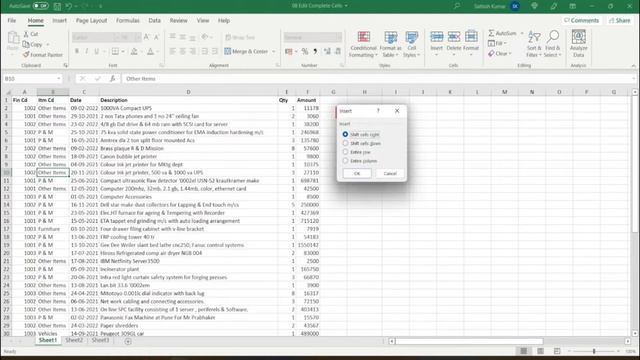The width and height of the screenshot is (640, 360).
Task: Switch to the Page Layout tab
Action: (91, 20)
